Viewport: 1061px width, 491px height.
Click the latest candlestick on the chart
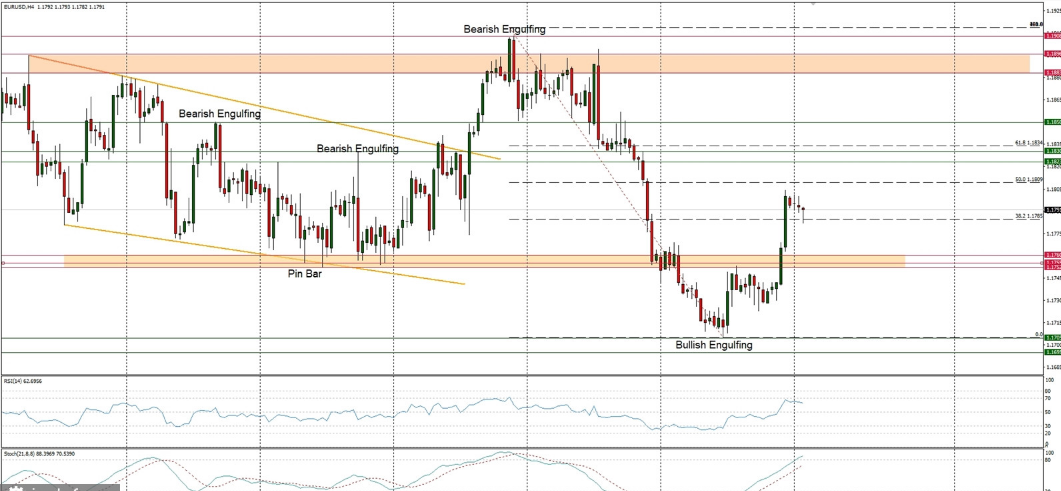803,211
